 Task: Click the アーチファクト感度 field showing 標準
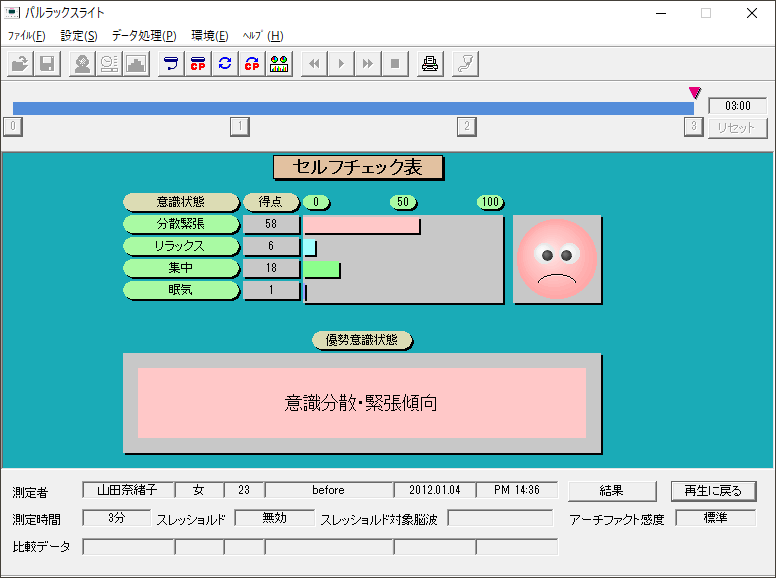point(715,518)
